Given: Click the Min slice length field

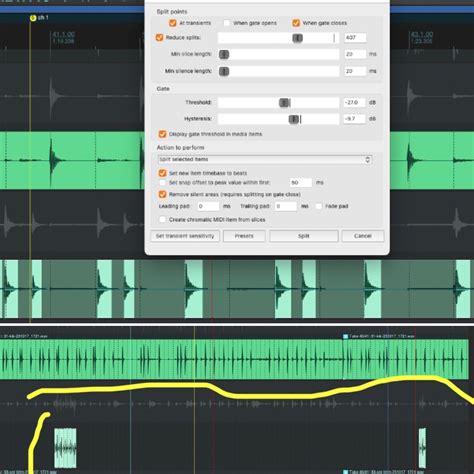Looking at the screenshot, I should point(355,54).
